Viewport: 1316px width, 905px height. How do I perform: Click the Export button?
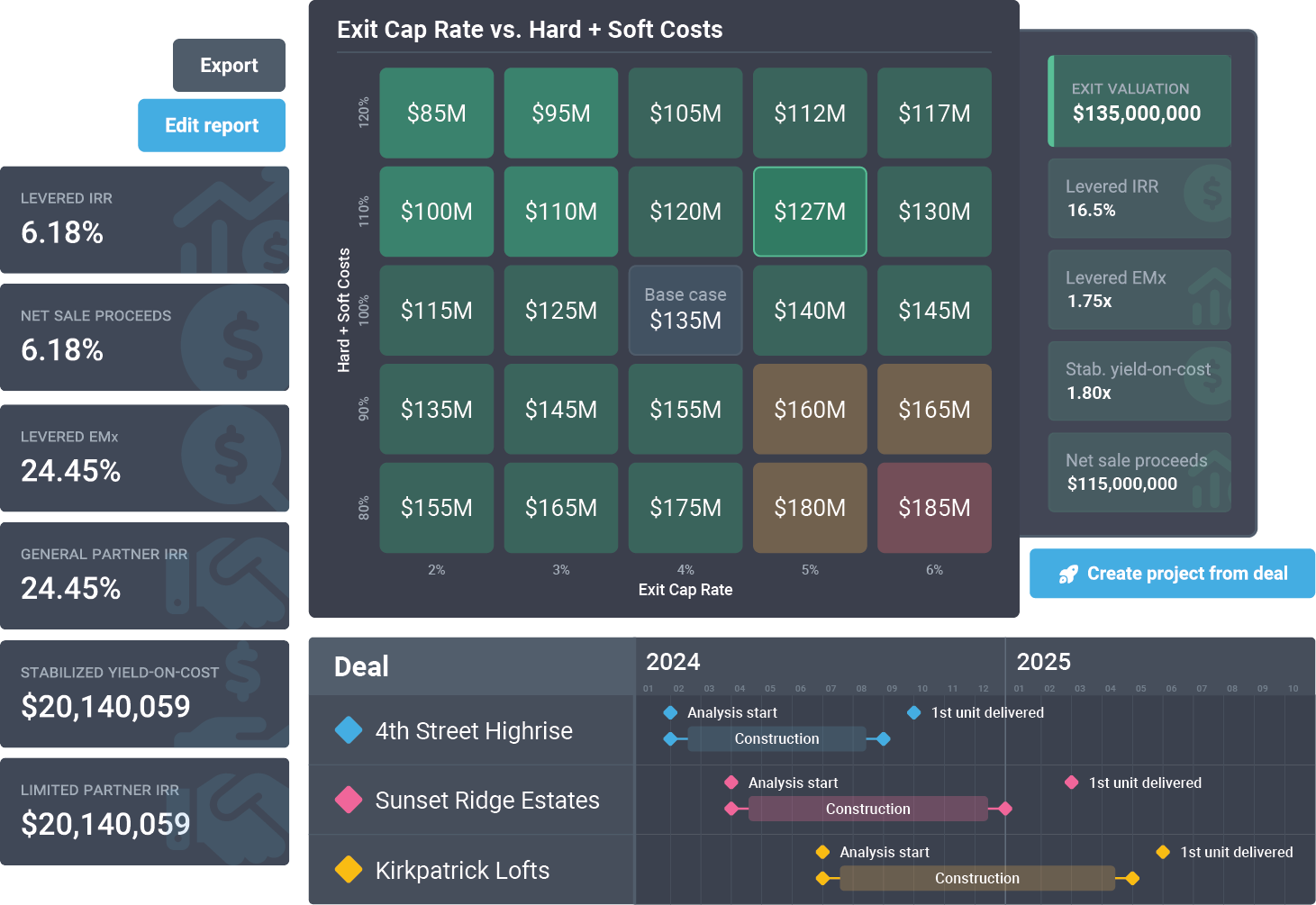pyautogui.click(x=229, y=65)
